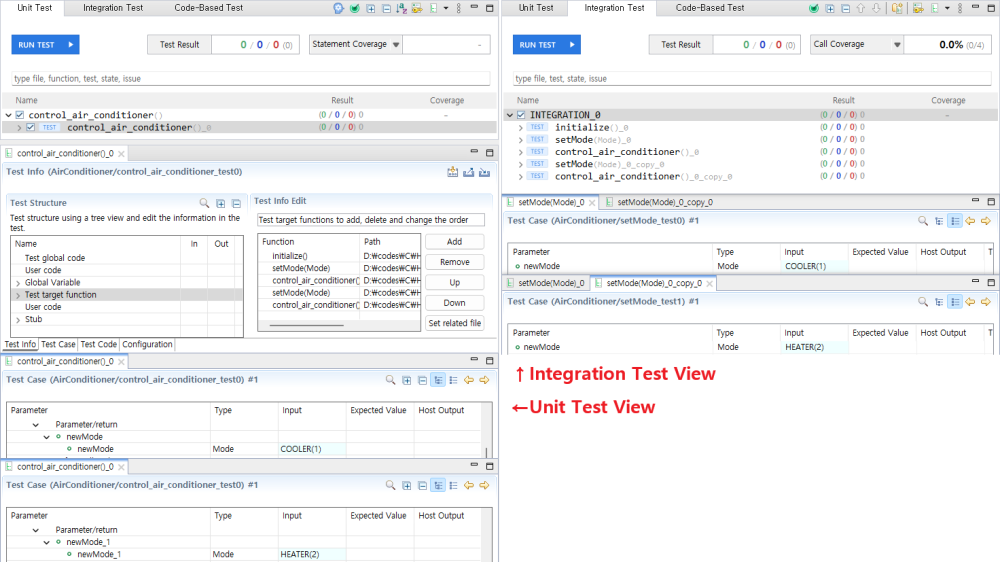Click the expand-all icon in Test Structure header
Image resolution: width=1000 pixels, height=562 pixels.
(x=221, y=203)
